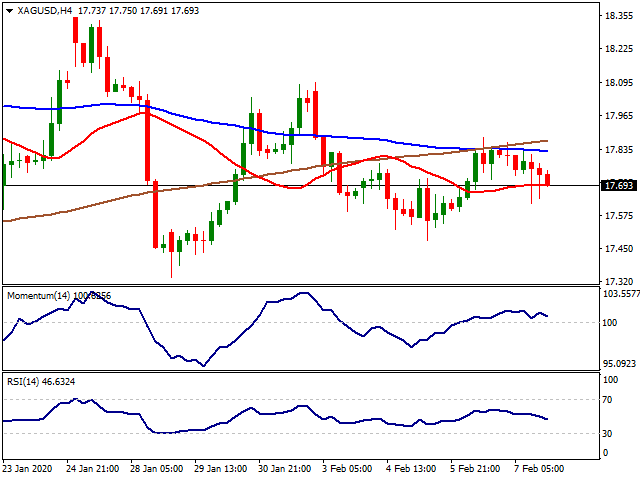This screenshot has width=640, height=480.
Task: Click the 4 Feb 13:00 time label
Action: (x=411, y=469)
